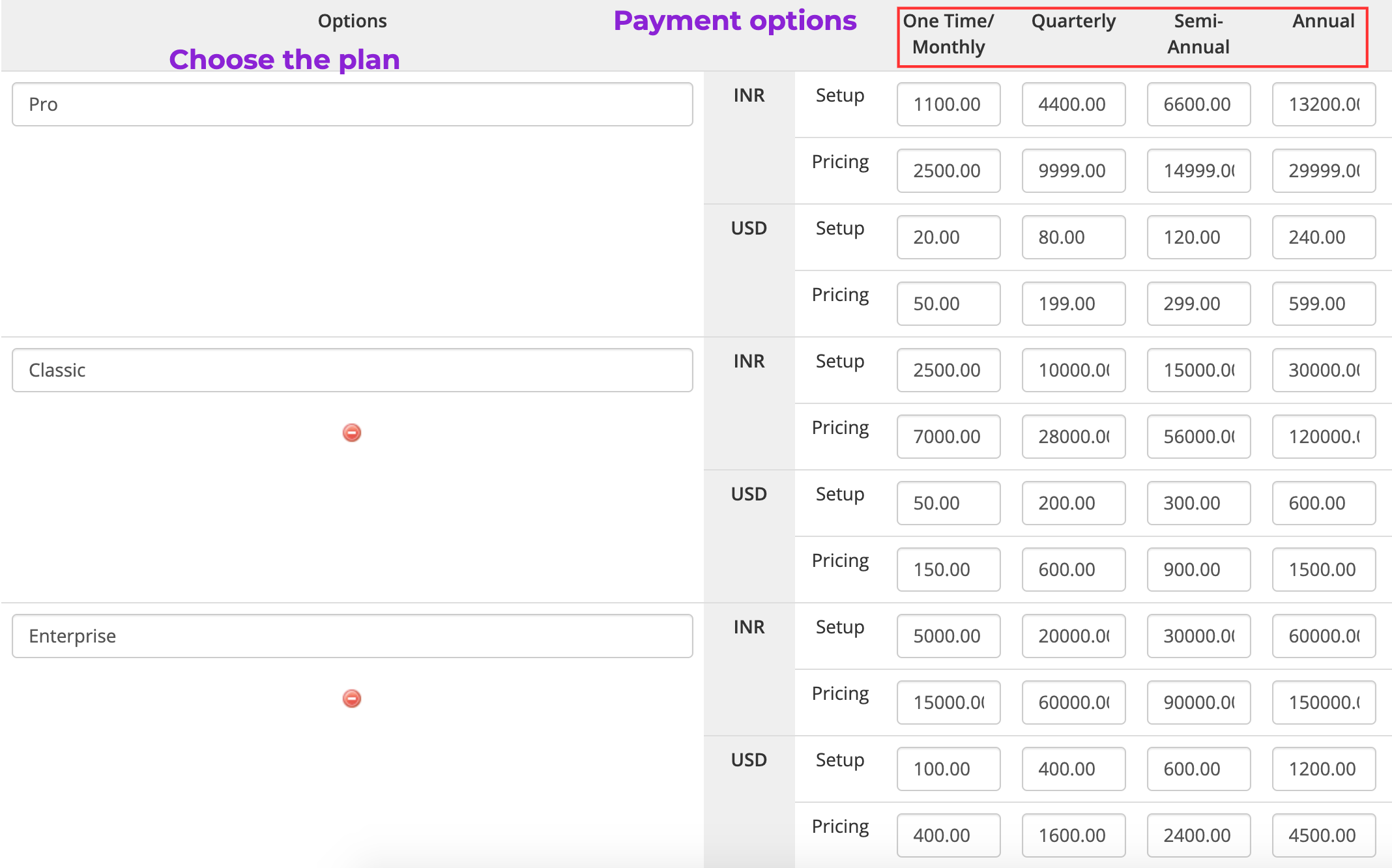Select the Enterprise INR Annual Pricing field
The width and height of the screenshot is (1392, 868).
tap(1324, 702)
